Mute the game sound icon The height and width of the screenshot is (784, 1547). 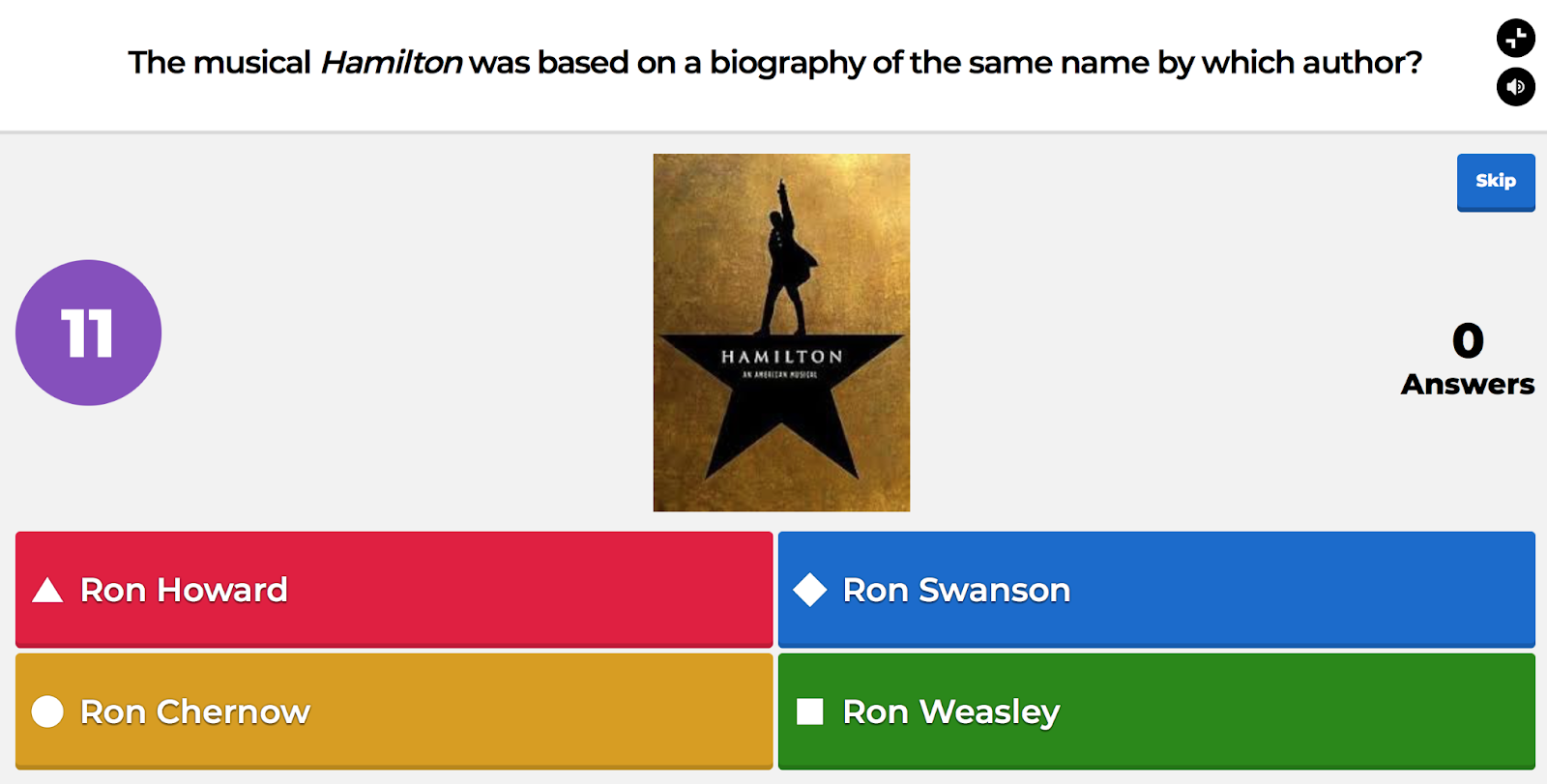coord(1515,87)
